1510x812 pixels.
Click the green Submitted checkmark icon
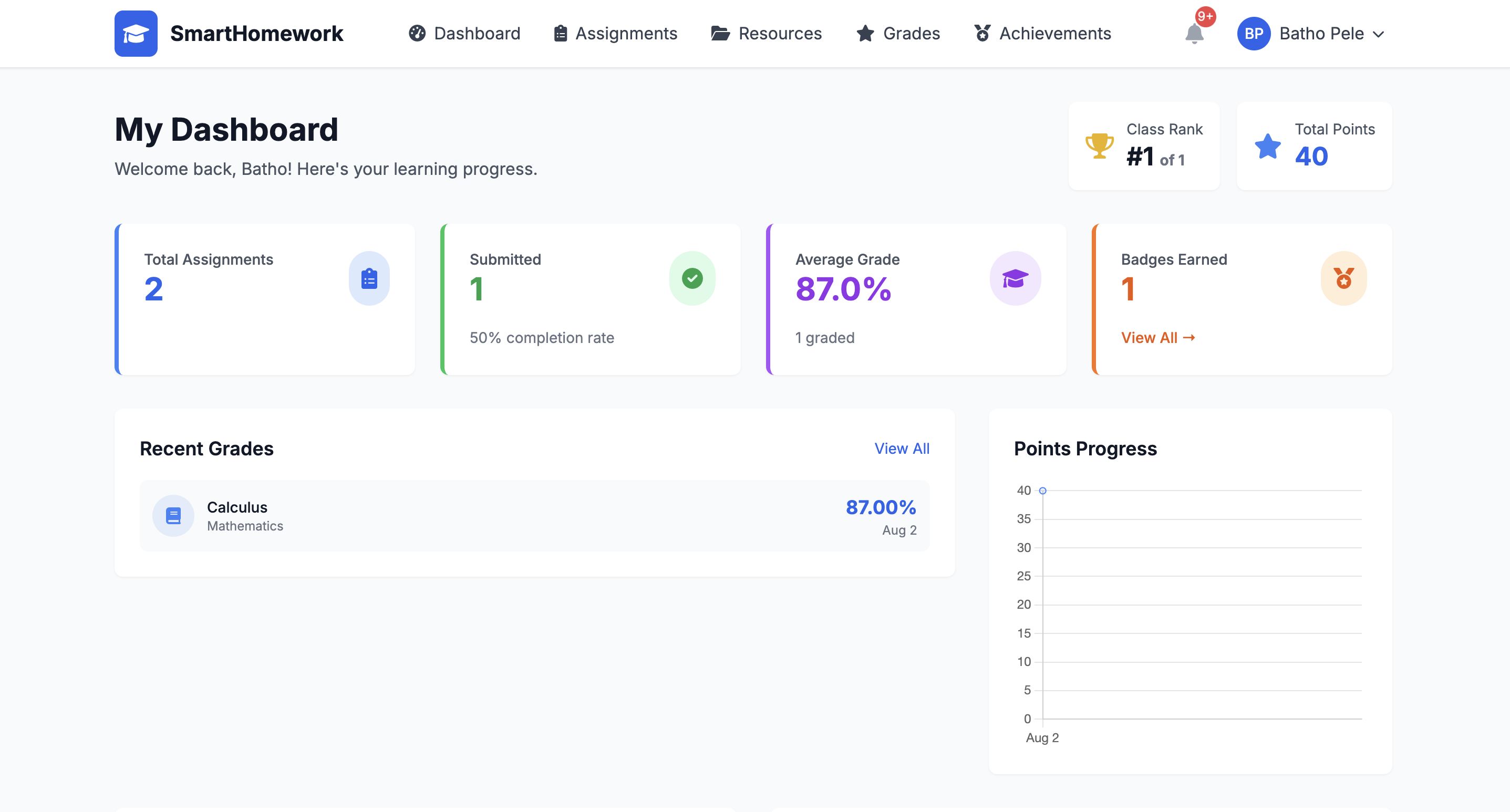(692, 278)
